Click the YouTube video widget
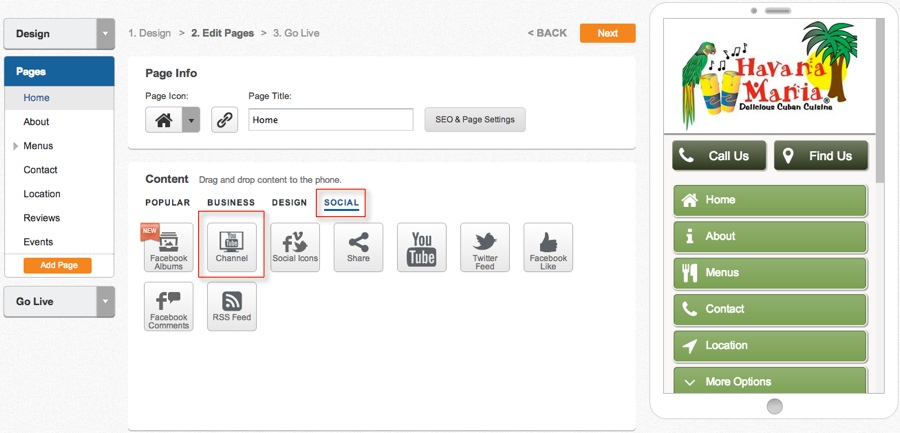 pyautogui.click(x=421, y=247)
